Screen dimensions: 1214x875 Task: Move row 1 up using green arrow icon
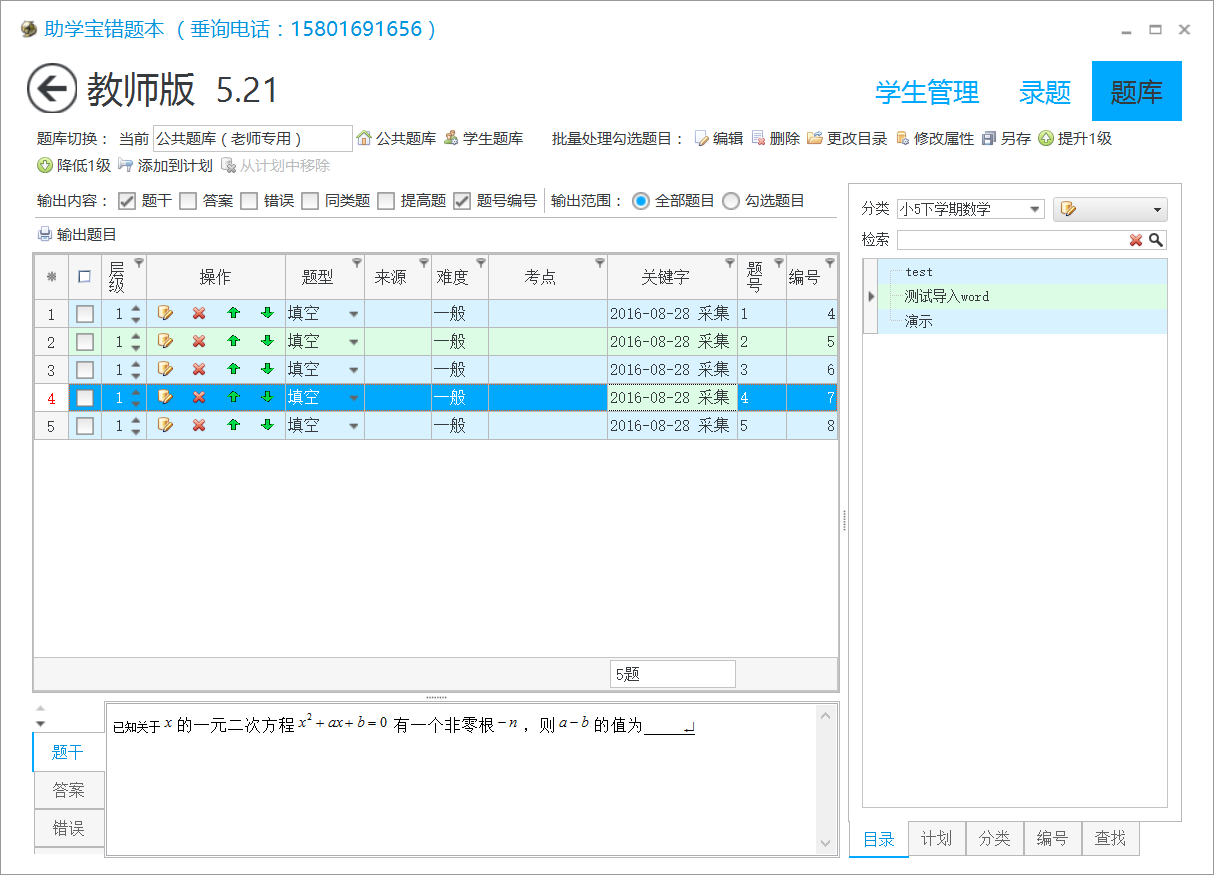[234, 313]
